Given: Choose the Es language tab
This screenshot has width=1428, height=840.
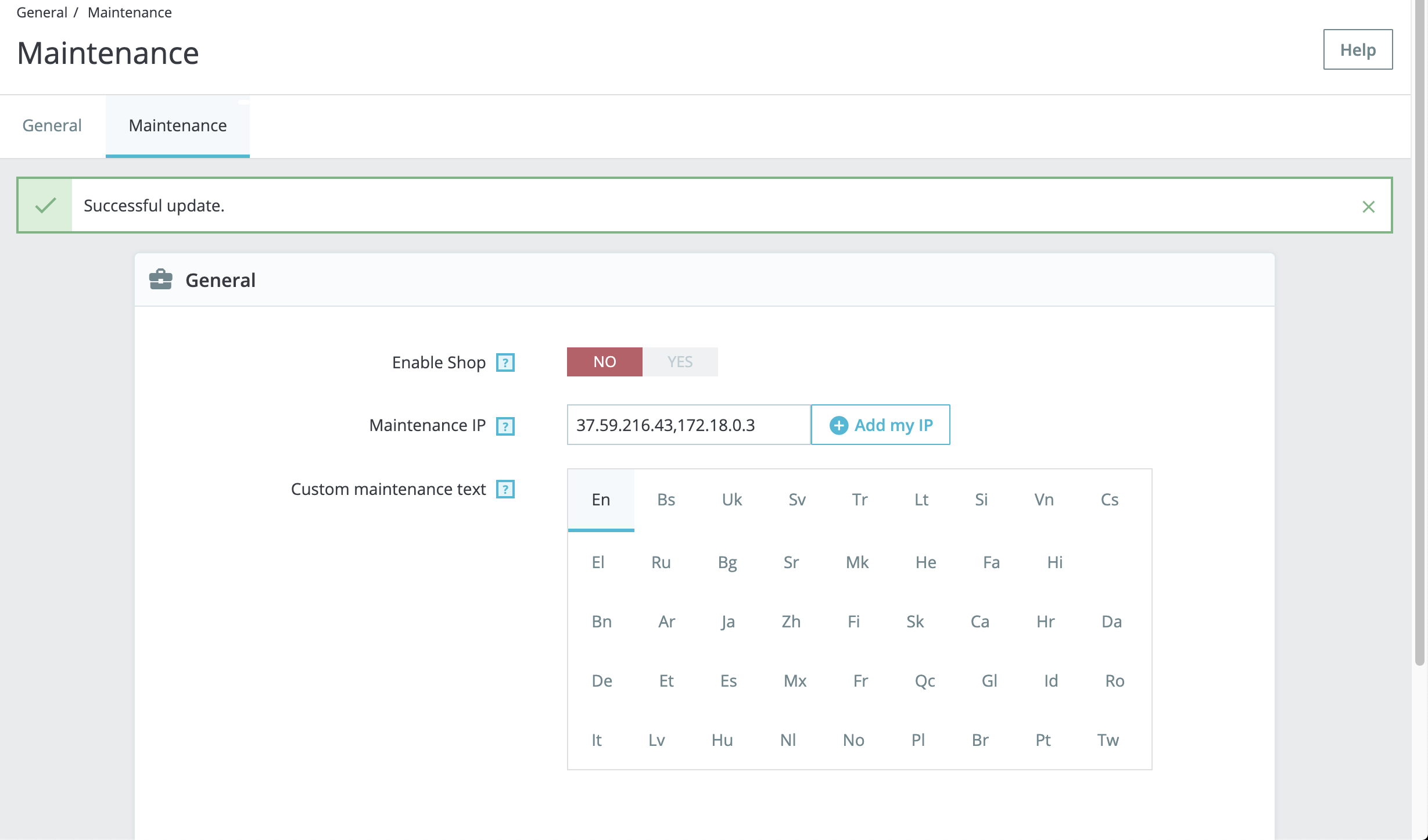Looking at the screenshot, I should [729, 681].
